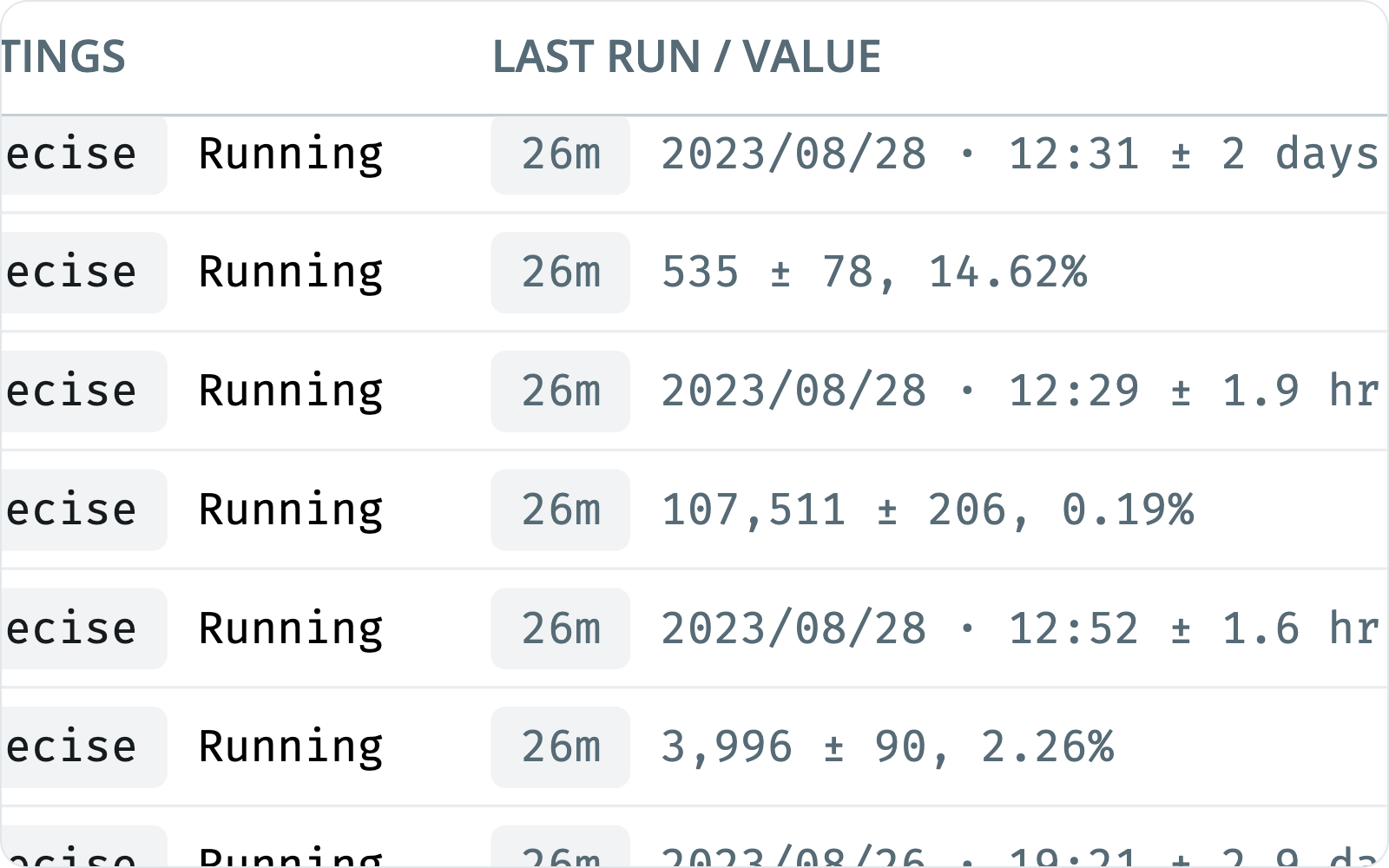Click the 26m badge beside the 12:52 timestamp
Screen dimensions: 1389x868
coord(560,628)
